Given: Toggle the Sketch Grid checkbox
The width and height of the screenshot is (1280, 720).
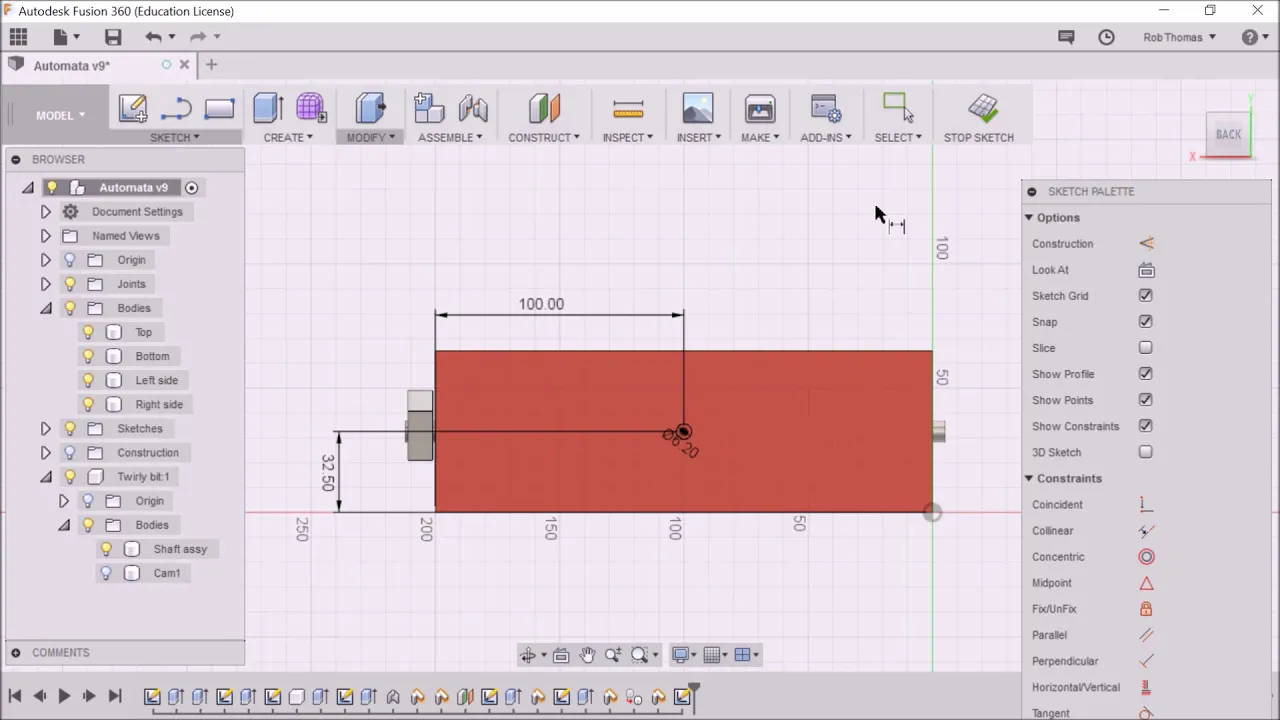Looking at the screenshot, I should click(1146, 296).
